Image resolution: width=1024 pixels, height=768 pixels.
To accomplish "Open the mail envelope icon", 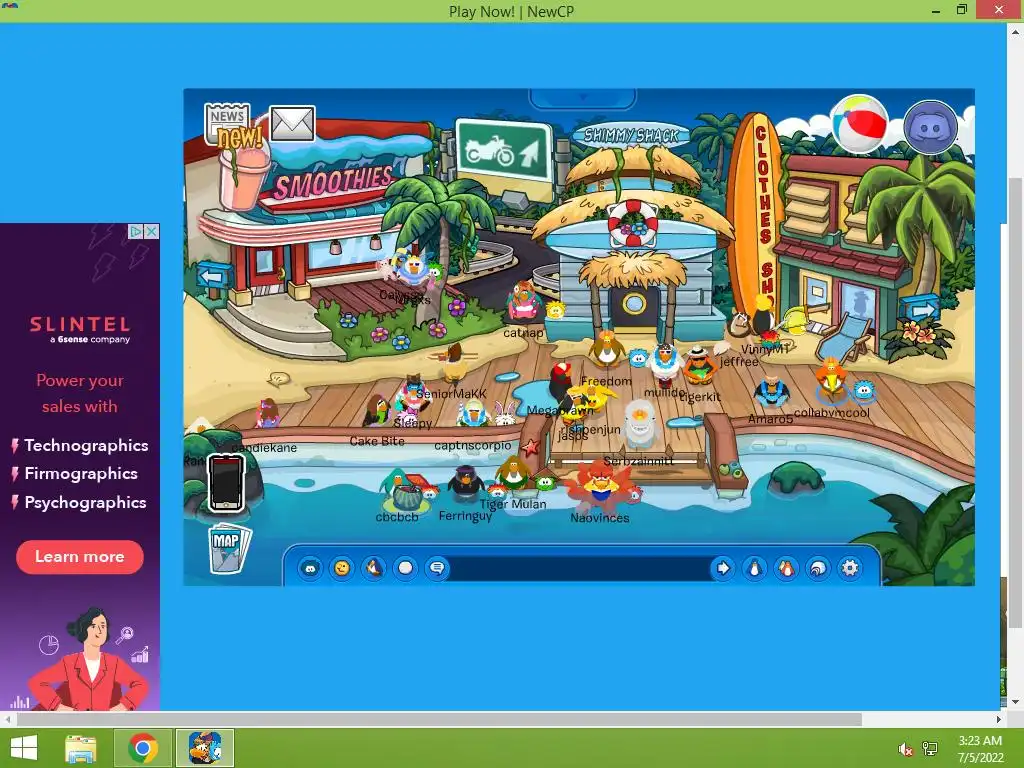I will [293, 123].
